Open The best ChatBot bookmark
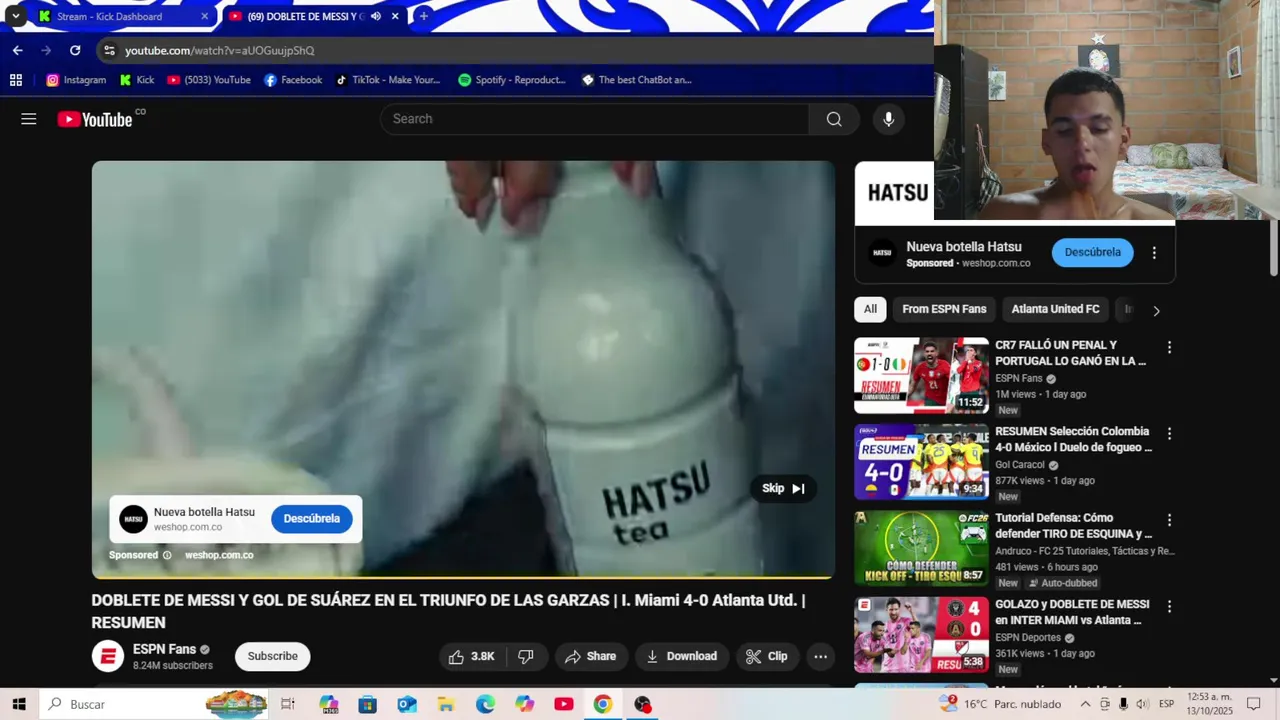Viewport: 1280px width, 720px height. (637, 80)
